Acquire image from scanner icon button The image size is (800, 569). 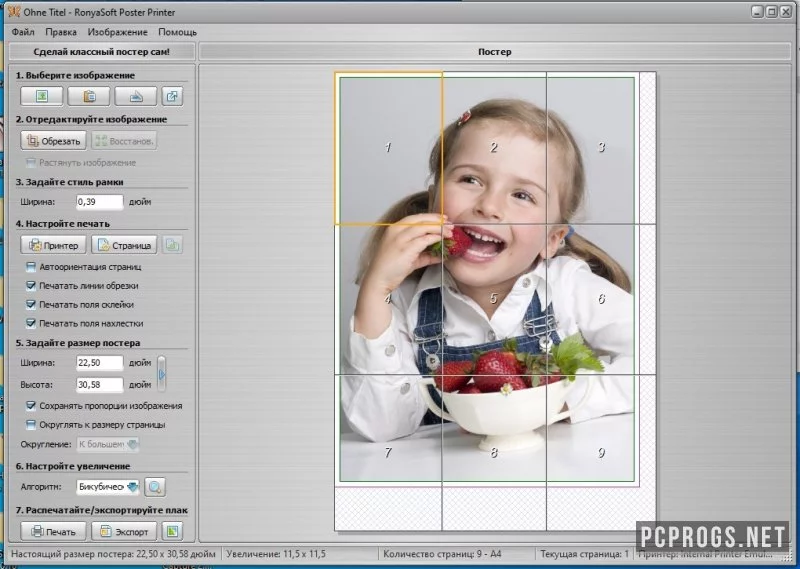click(136, 96)
